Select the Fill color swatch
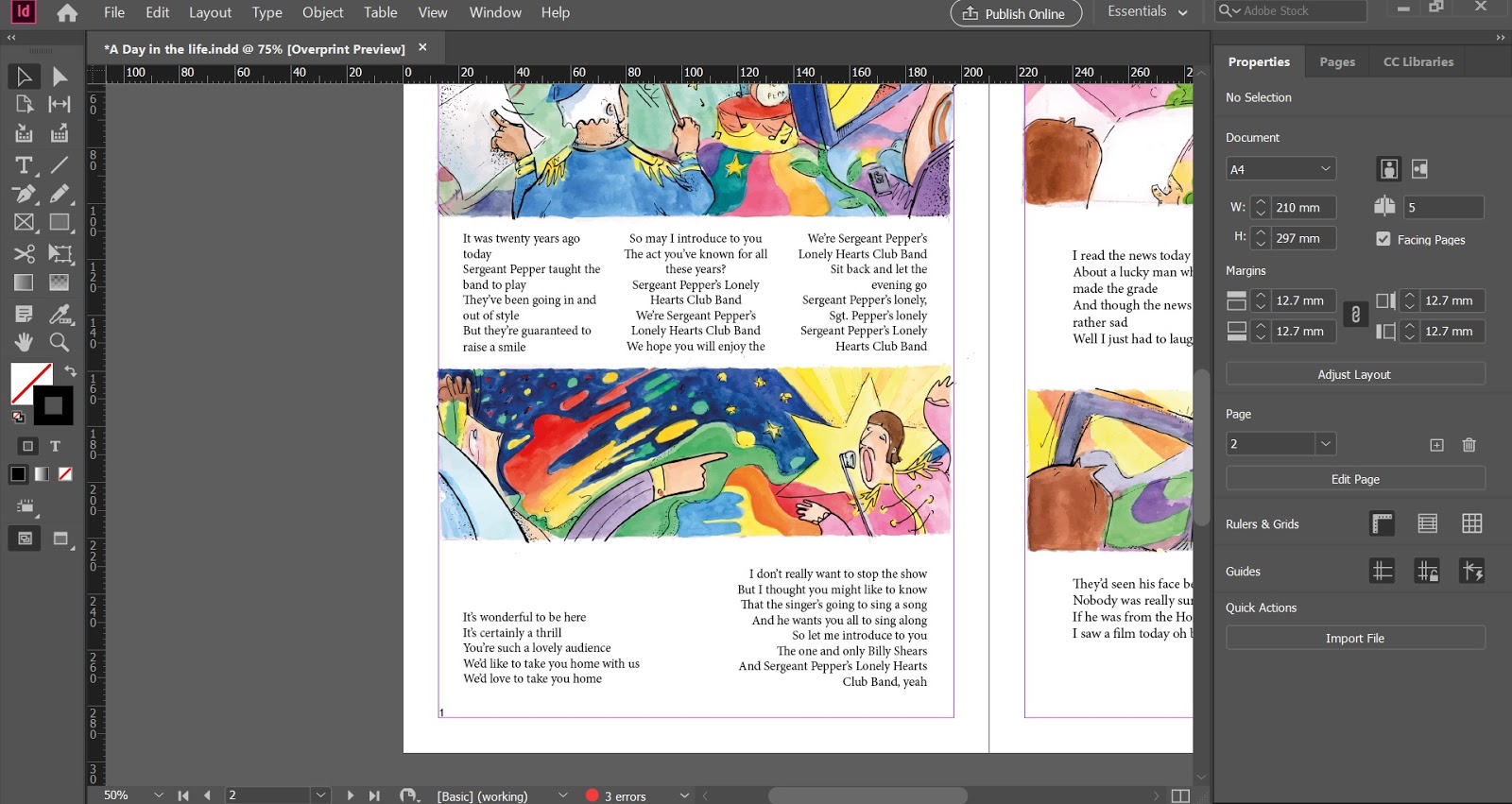 coord(27,382)
